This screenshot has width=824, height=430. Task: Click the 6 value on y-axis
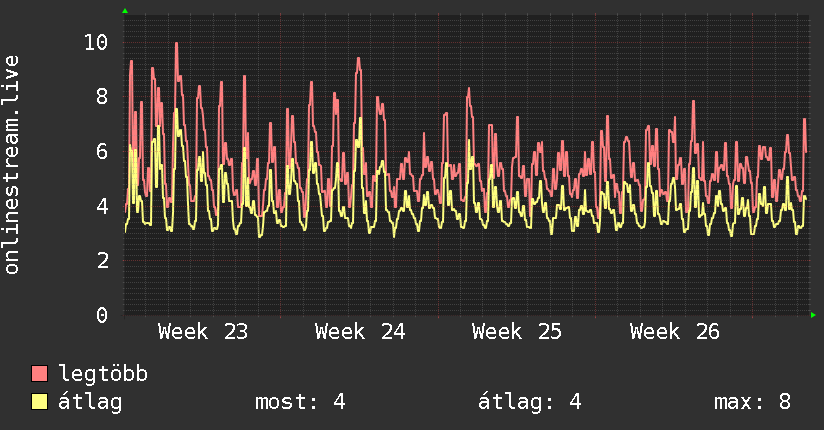pyautogui.click(x=102, y=151)
